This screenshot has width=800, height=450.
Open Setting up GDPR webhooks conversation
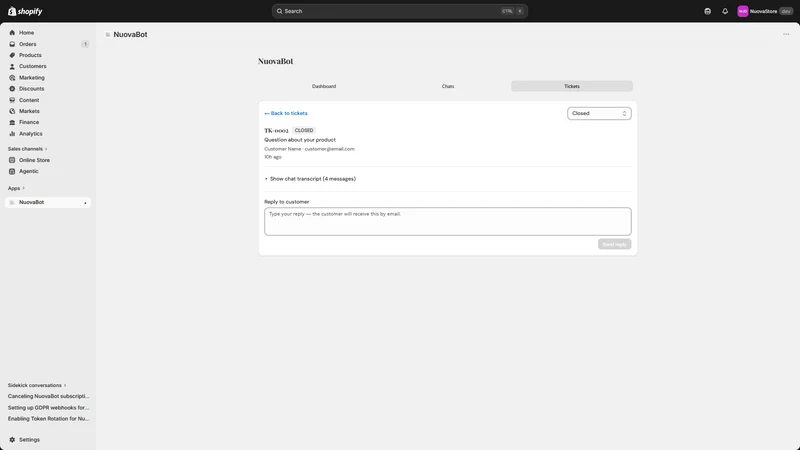pyautogui.click(x=48, y=408)
